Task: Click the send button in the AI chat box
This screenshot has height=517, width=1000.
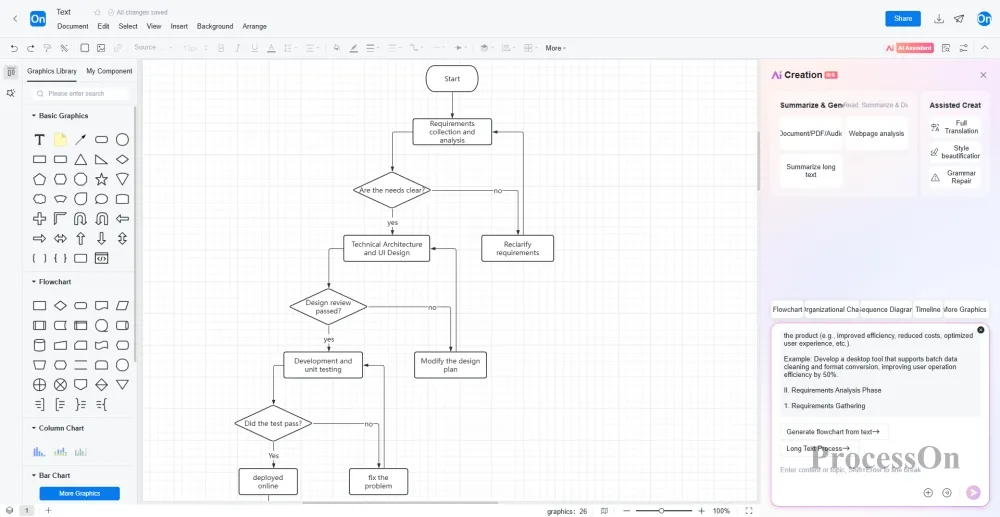Action: point(973,492)
